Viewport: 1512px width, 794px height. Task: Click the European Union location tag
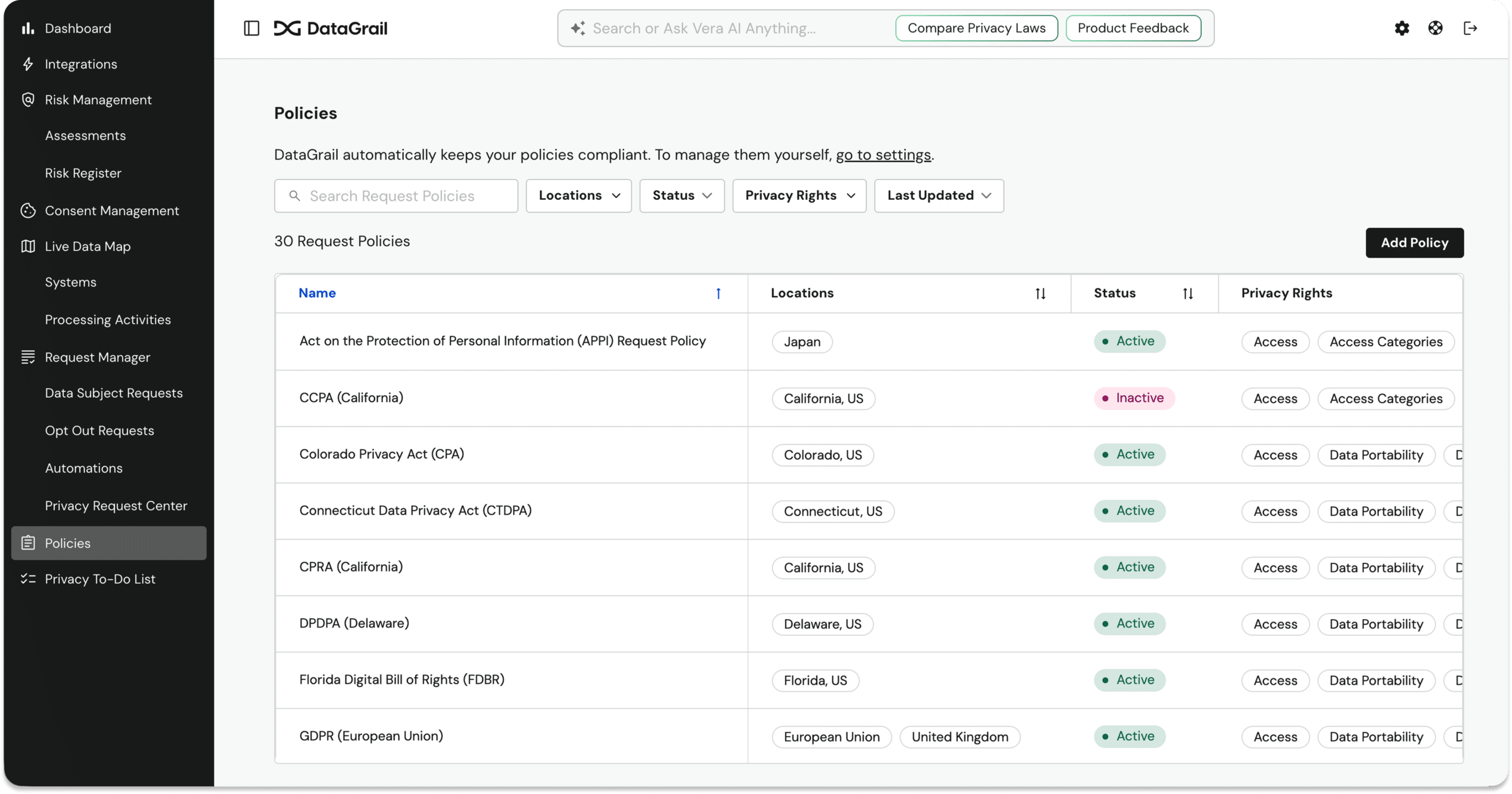click(832, 737)
